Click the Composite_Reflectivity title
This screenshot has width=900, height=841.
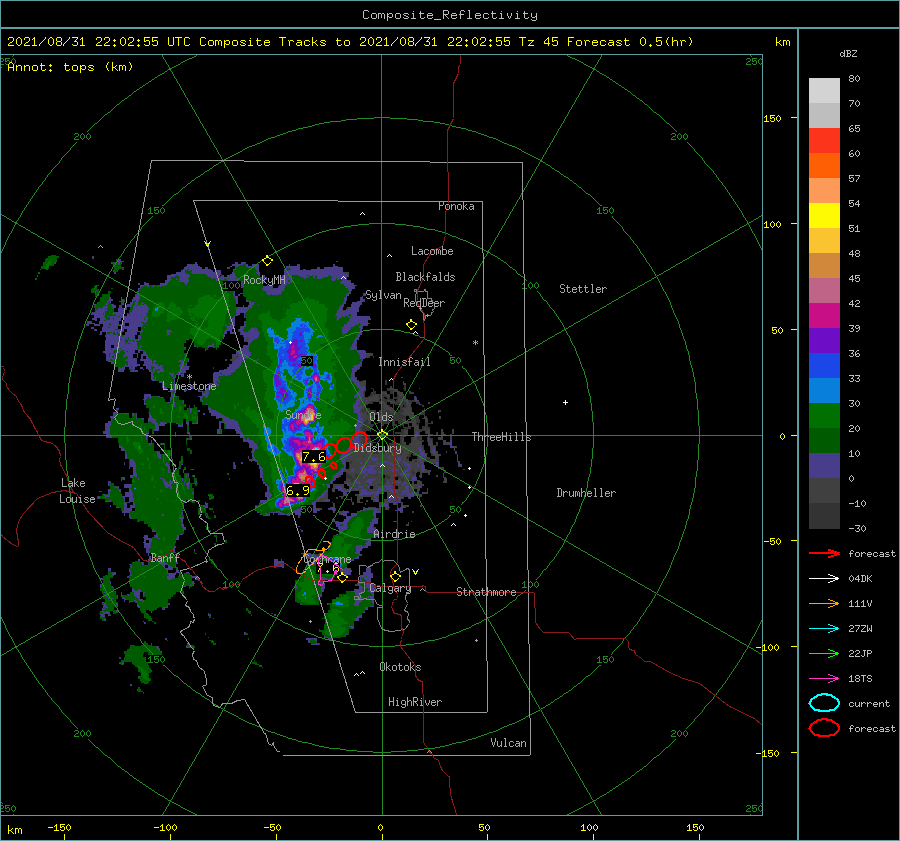450,15
